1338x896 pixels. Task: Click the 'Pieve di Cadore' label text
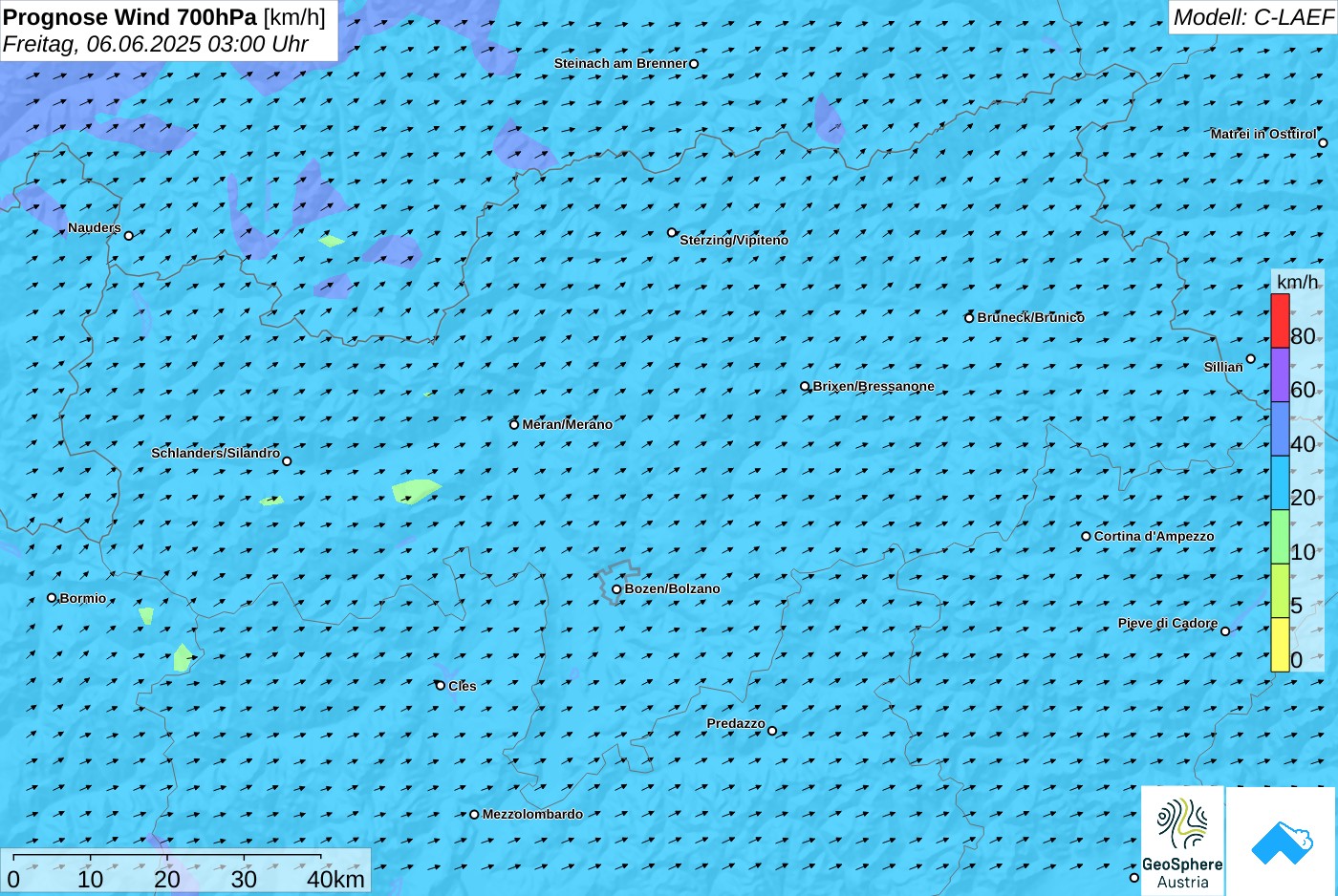pos(1168,623)
